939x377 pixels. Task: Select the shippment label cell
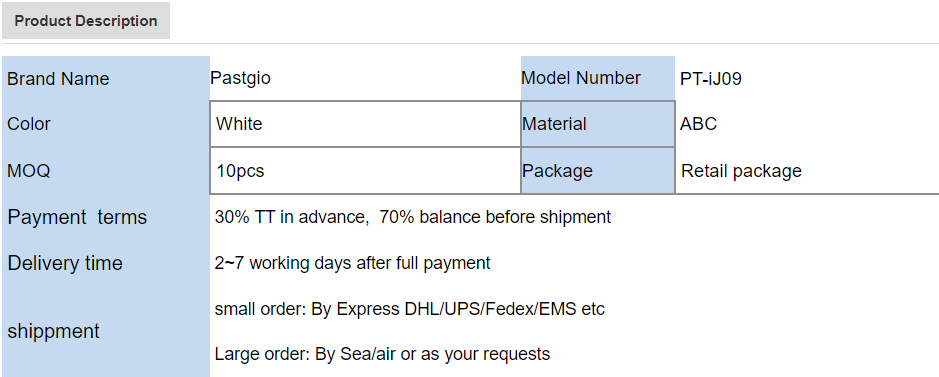(106, 331)
